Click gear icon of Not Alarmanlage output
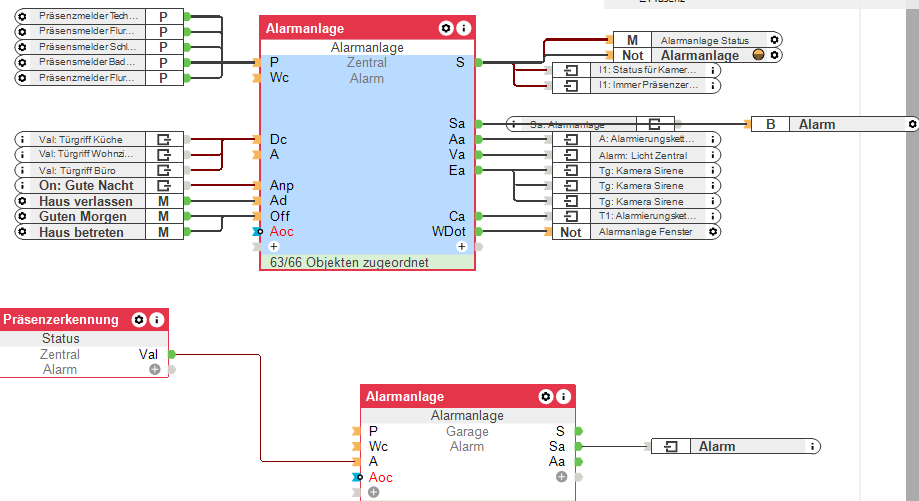The image size is (919, 501). pyautogui.click(x=774, y=55)
